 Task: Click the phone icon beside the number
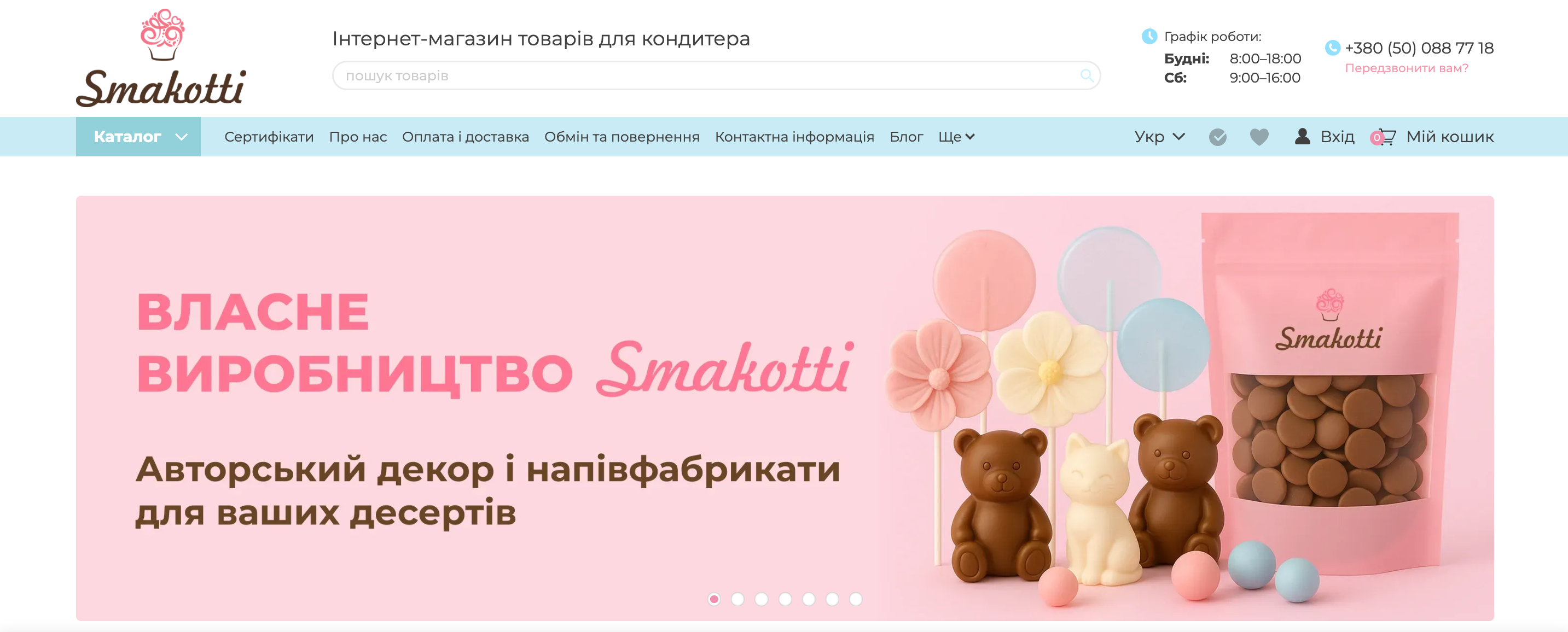click(x=1332, y=48)
